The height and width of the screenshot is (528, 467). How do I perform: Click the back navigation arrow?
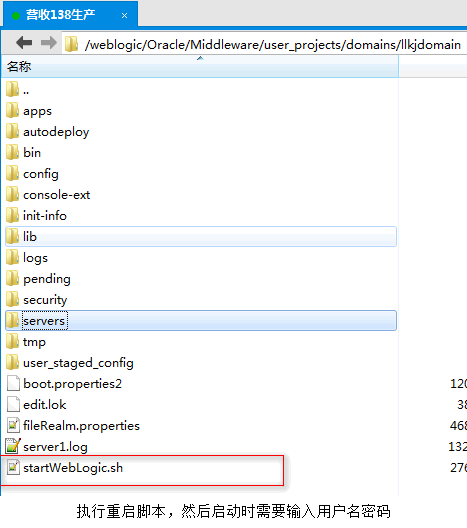(x=24, y=43)
